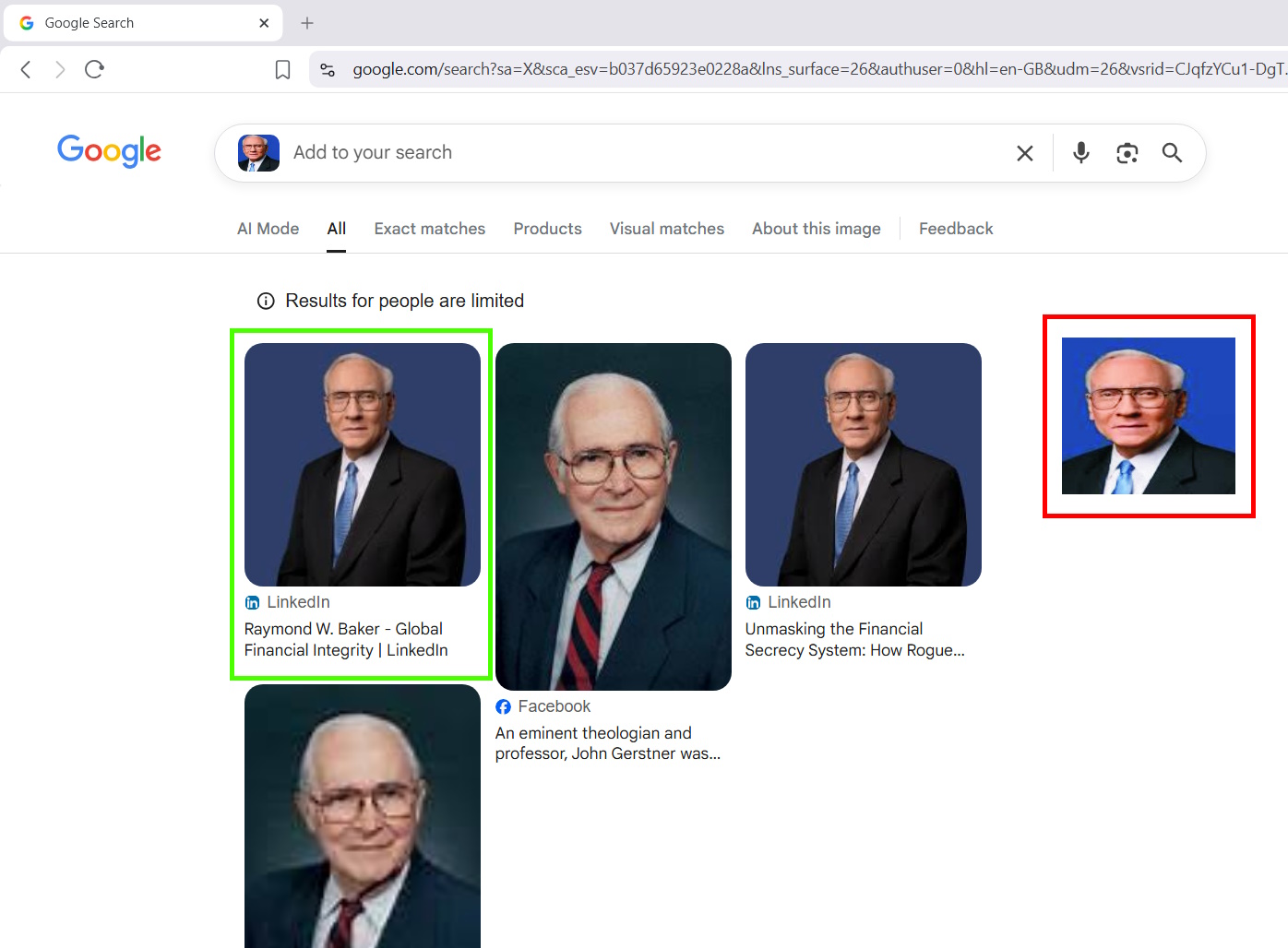View About this image
Image resolution: width=1288 pixels, height=948 pixels.
[x=816, y=229]
